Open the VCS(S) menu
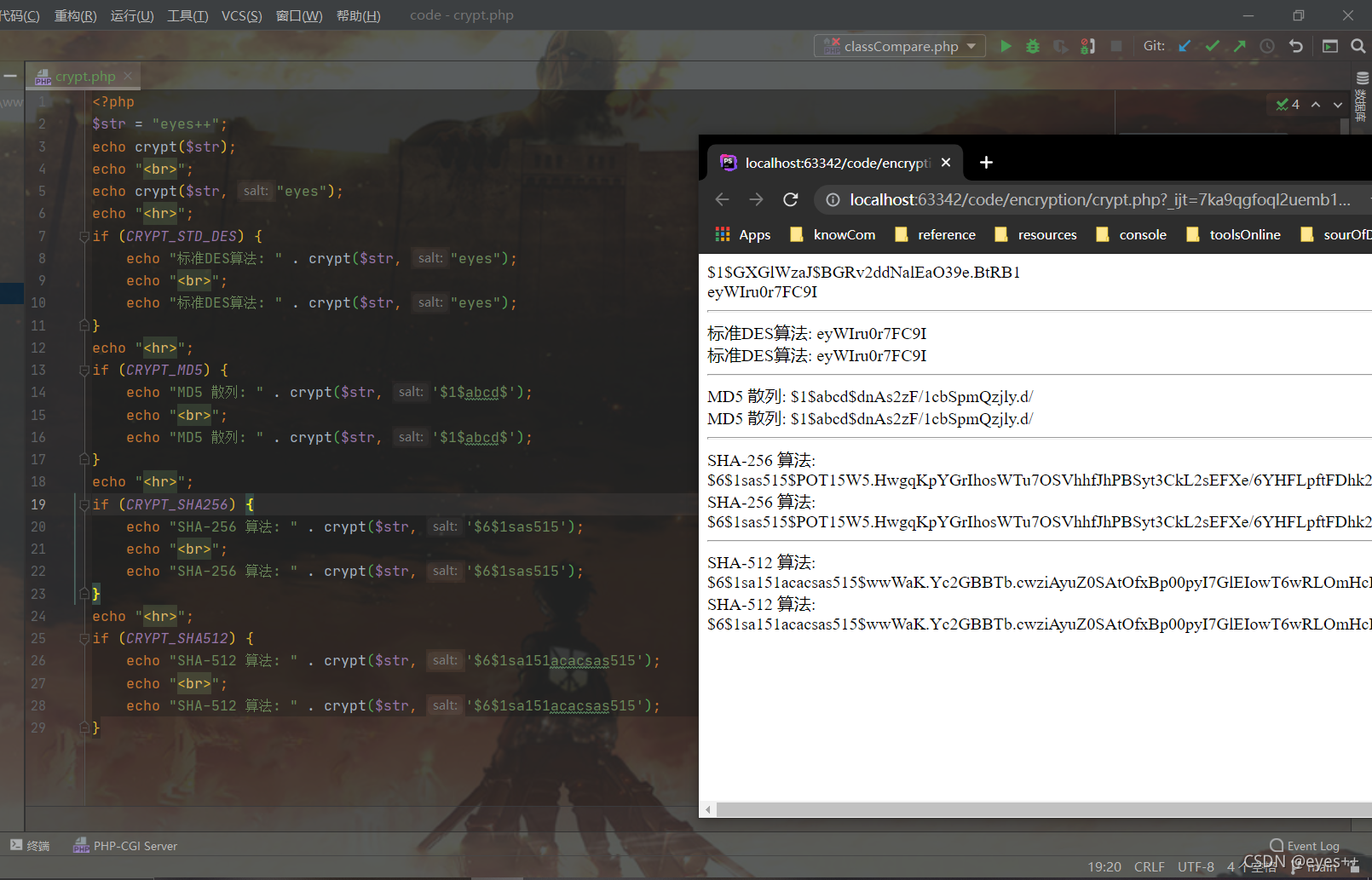 [x=242, y=15]
